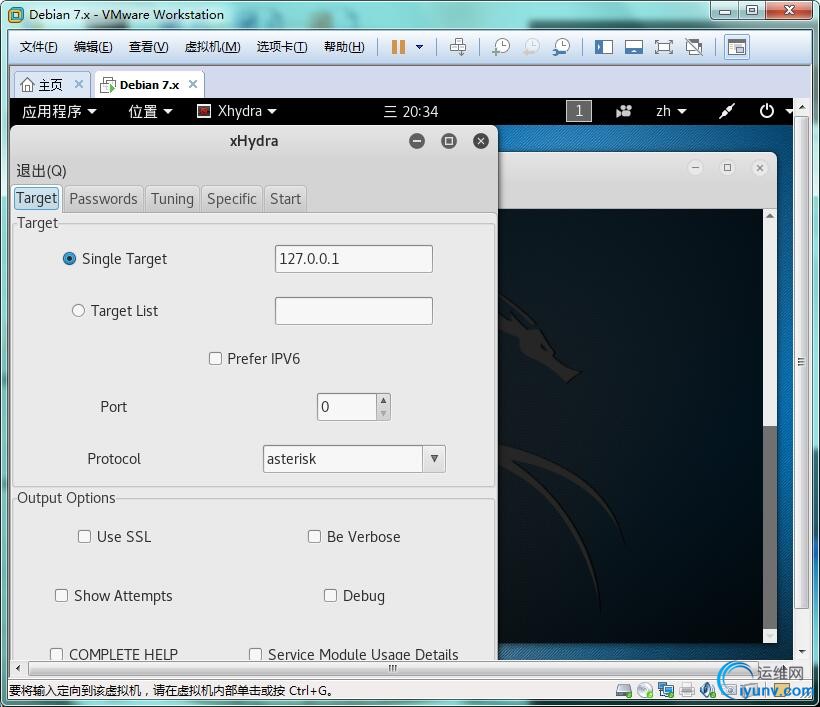Check Service Module Usage Details checkbox
The width and height of the screenshot is (820, 707).
(255, 654)
